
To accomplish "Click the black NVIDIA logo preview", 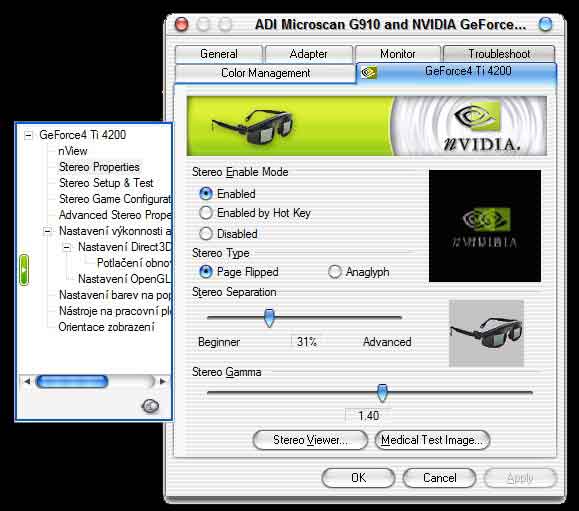I will coord(485,226).
